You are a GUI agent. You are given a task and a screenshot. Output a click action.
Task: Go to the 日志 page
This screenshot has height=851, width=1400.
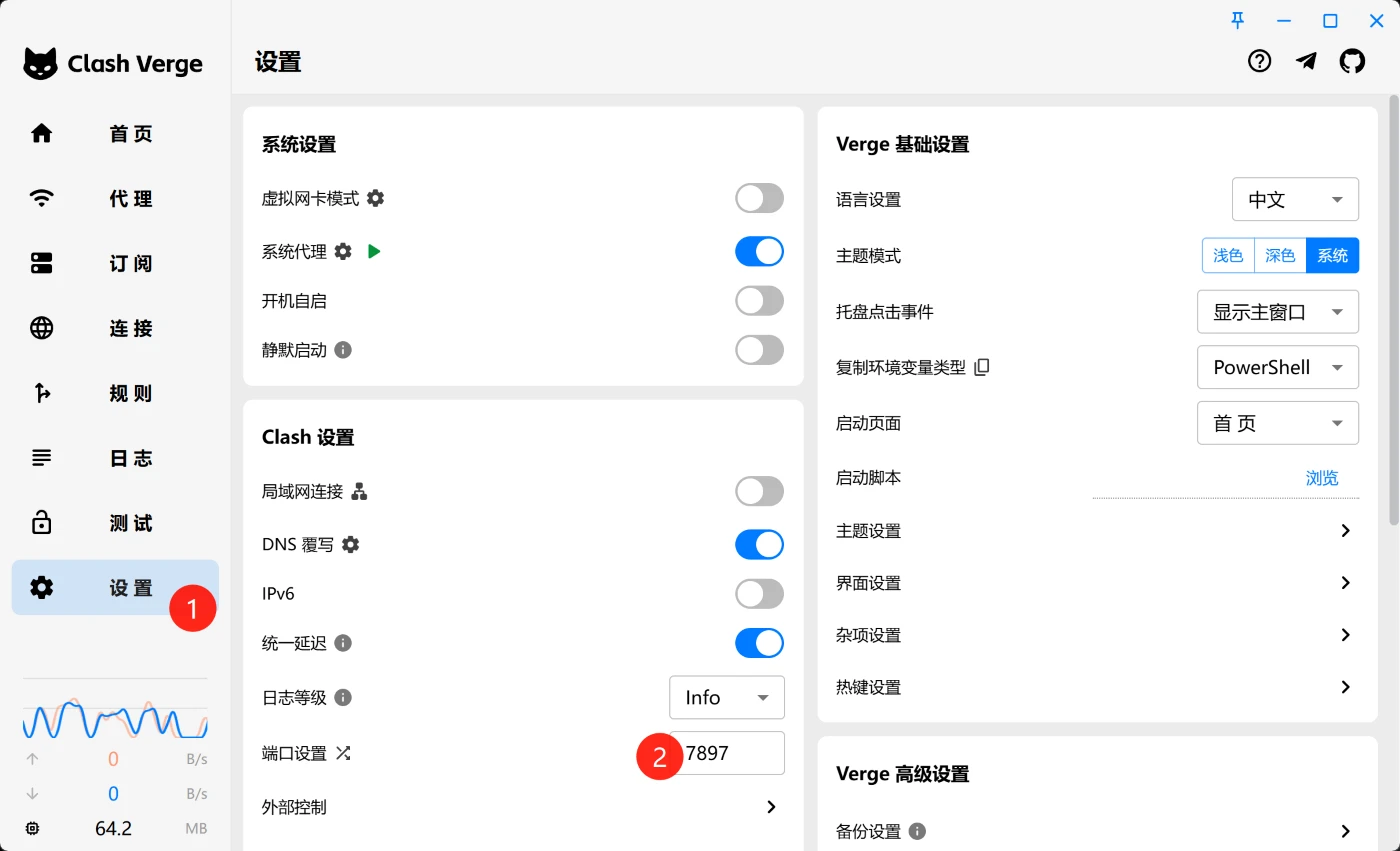tap(115, 458)
